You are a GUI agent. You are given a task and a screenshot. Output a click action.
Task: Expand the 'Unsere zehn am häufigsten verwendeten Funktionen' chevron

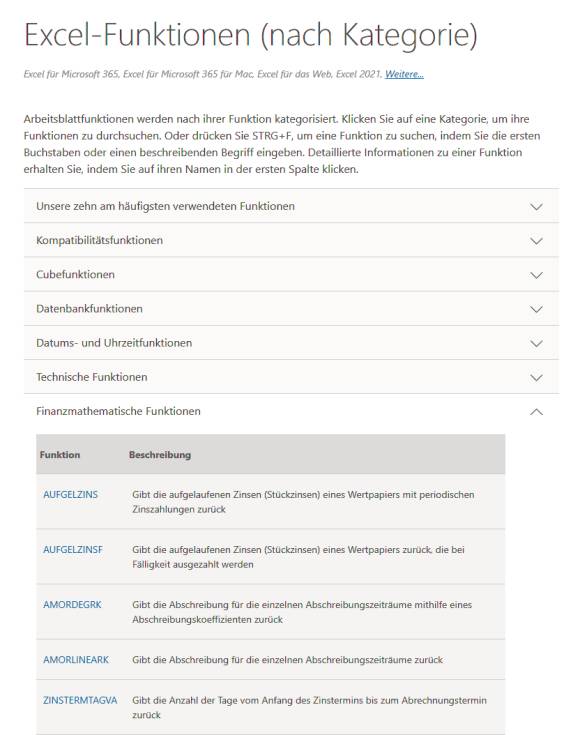[536, 207]
